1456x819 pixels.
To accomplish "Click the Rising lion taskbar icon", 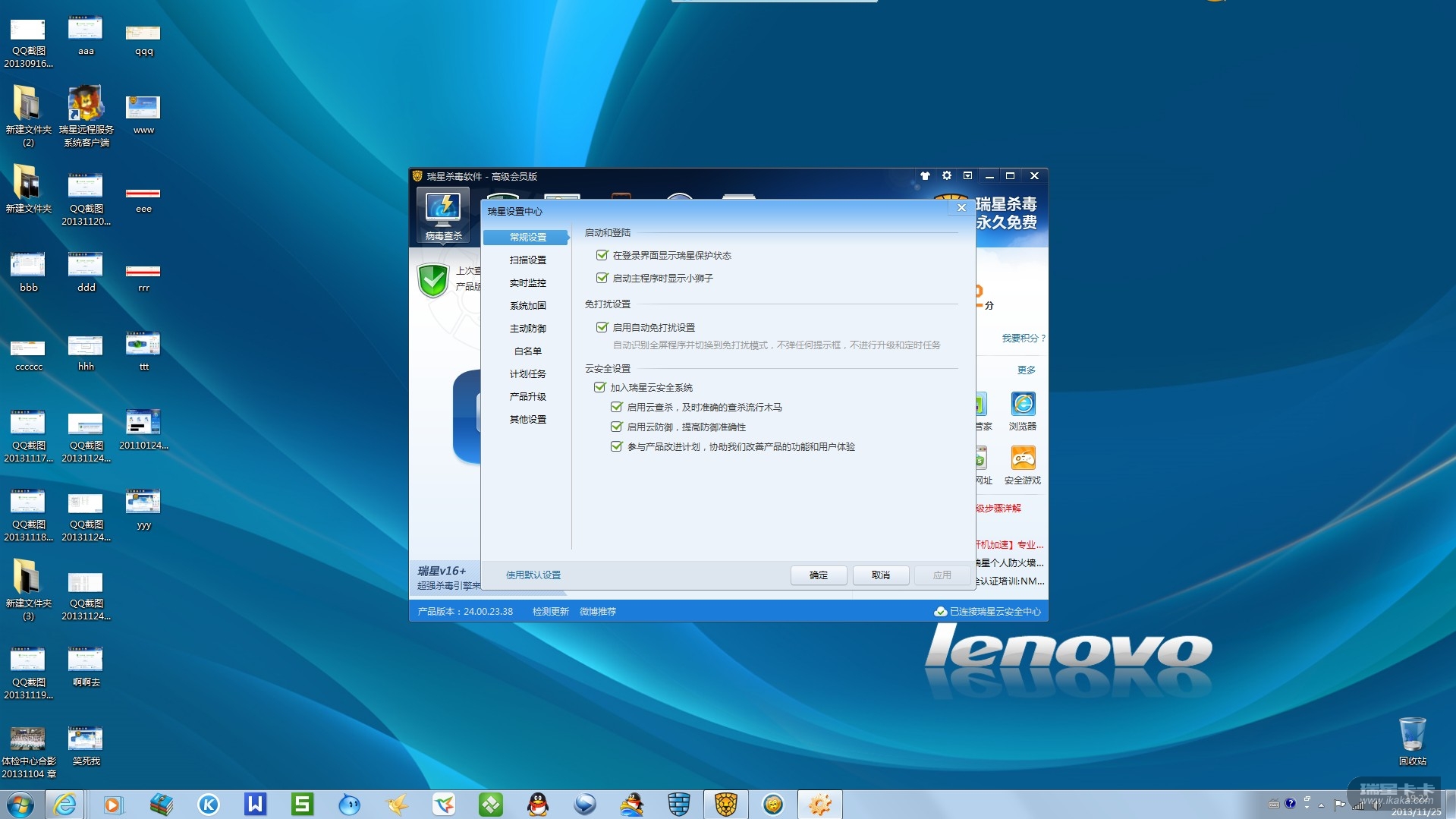I will pos(726,804).
